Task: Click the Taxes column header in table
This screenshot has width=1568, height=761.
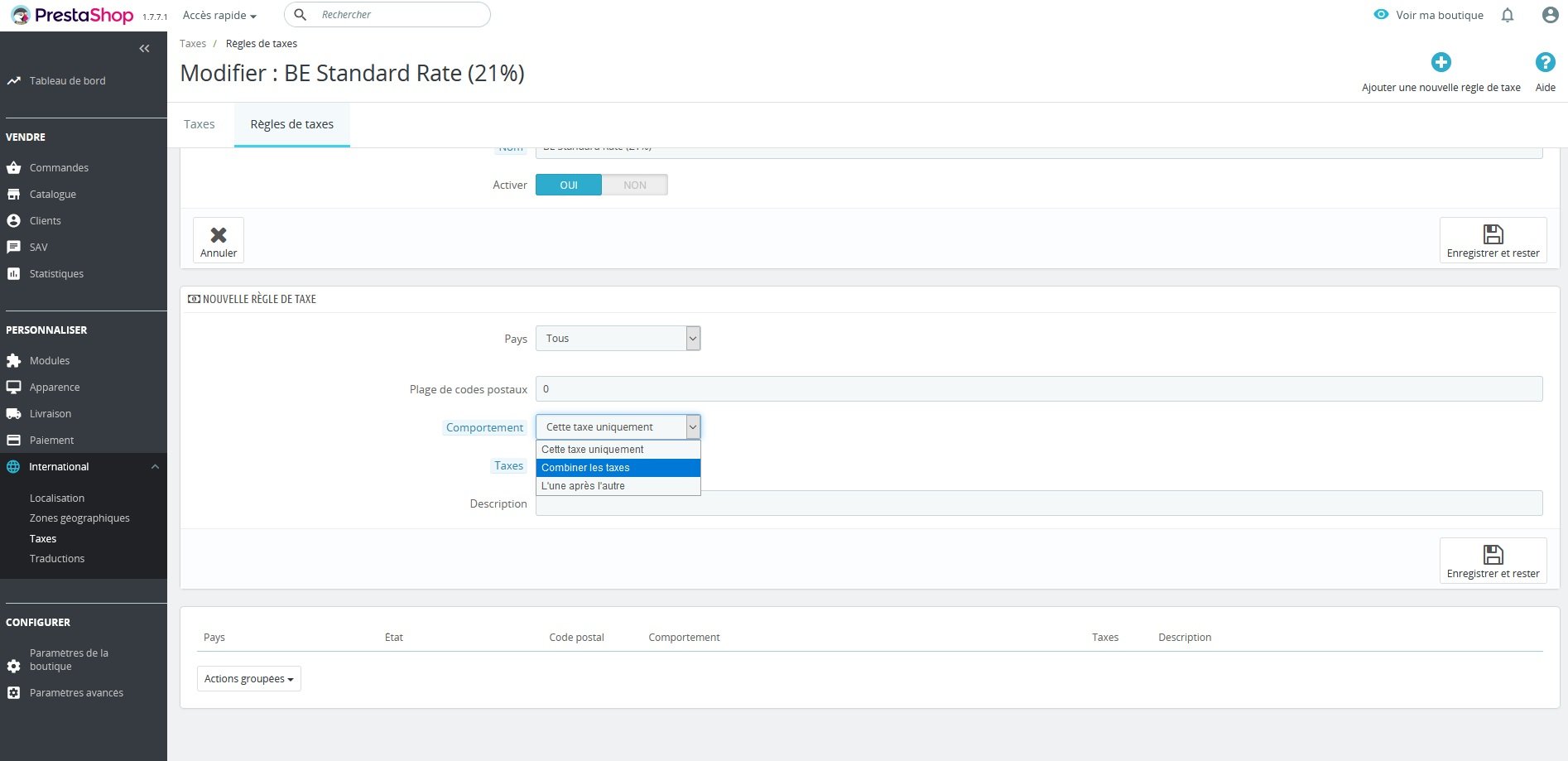Action: [x=1105, y=637]
